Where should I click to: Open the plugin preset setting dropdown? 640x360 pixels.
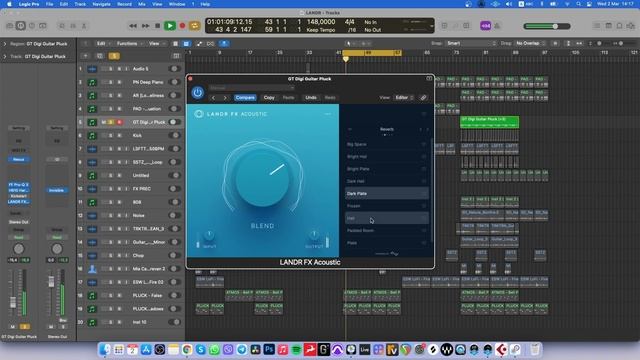[252, 87]
